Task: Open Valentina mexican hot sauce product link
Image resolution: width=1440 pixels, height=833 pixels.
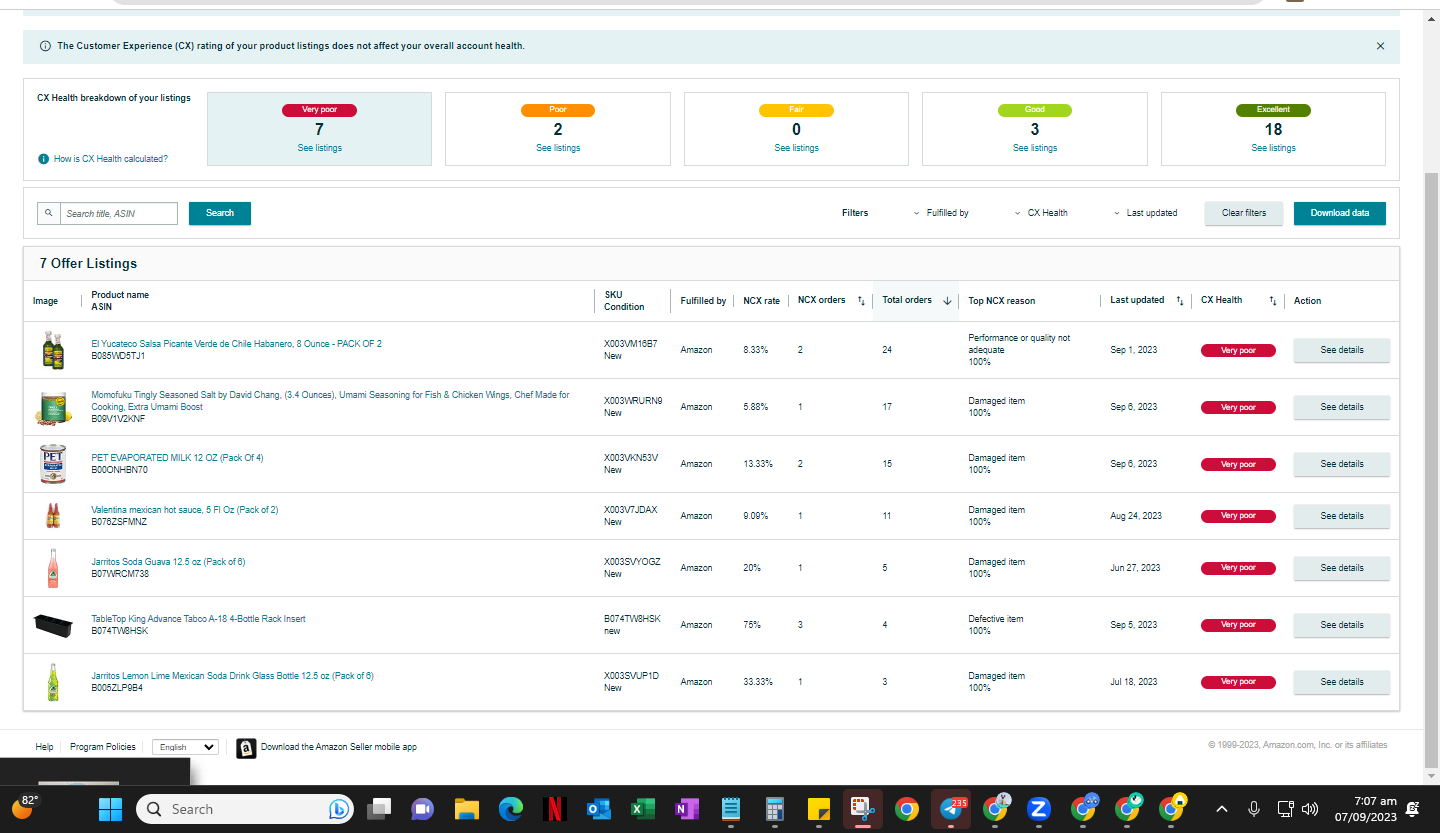Action: (x=185, y=510)
